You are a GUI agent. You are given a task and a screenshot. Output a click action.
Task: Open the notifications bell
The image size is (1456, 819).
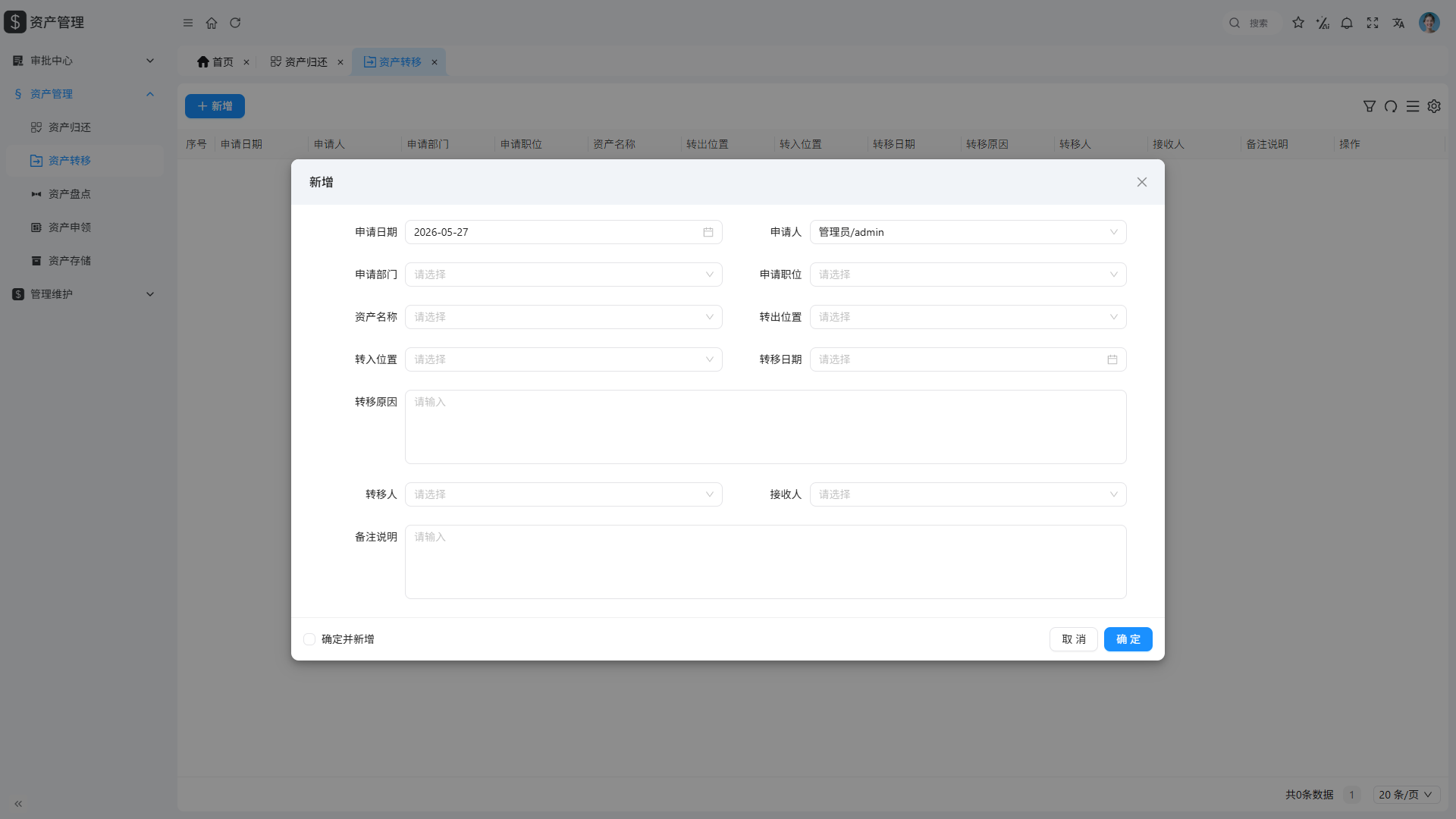(1347, 23)
